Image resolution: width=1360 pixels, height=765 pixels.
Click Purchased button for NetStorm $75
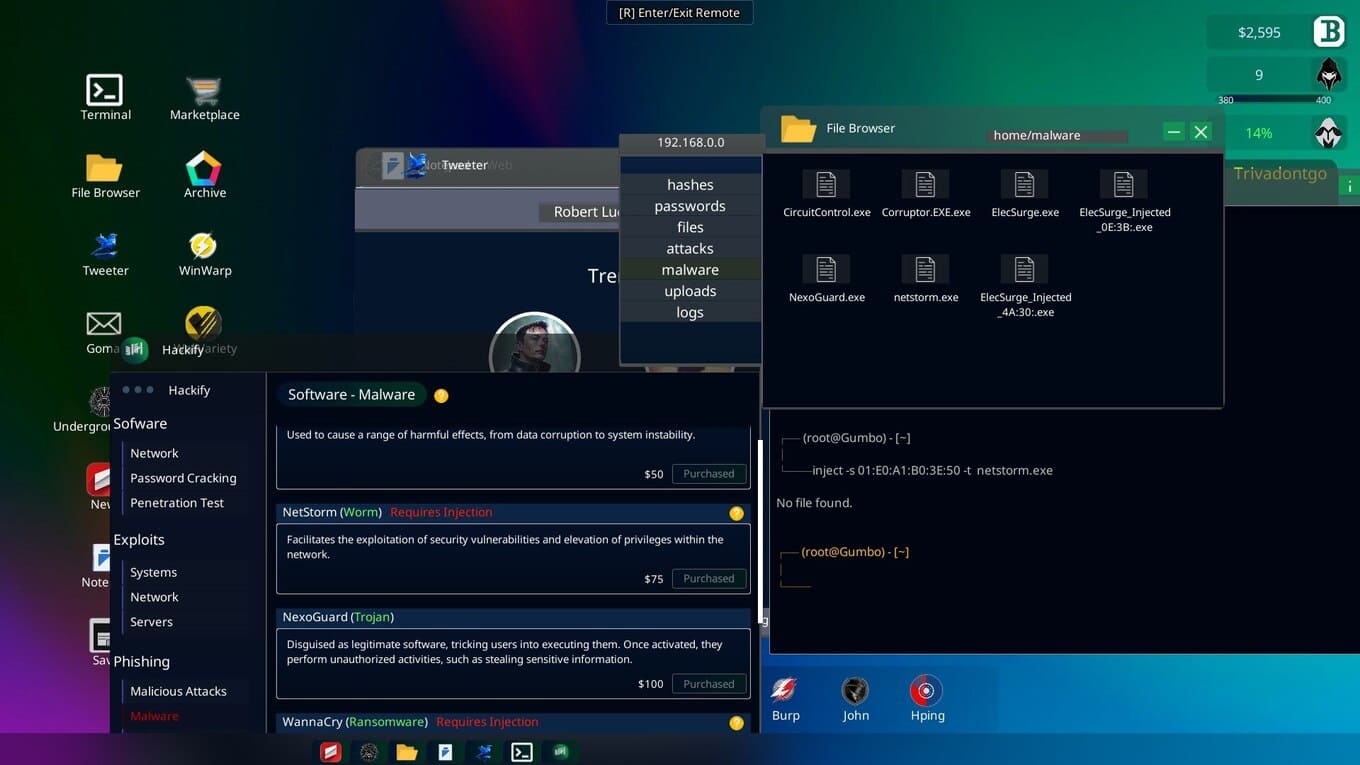click(709, 579)
